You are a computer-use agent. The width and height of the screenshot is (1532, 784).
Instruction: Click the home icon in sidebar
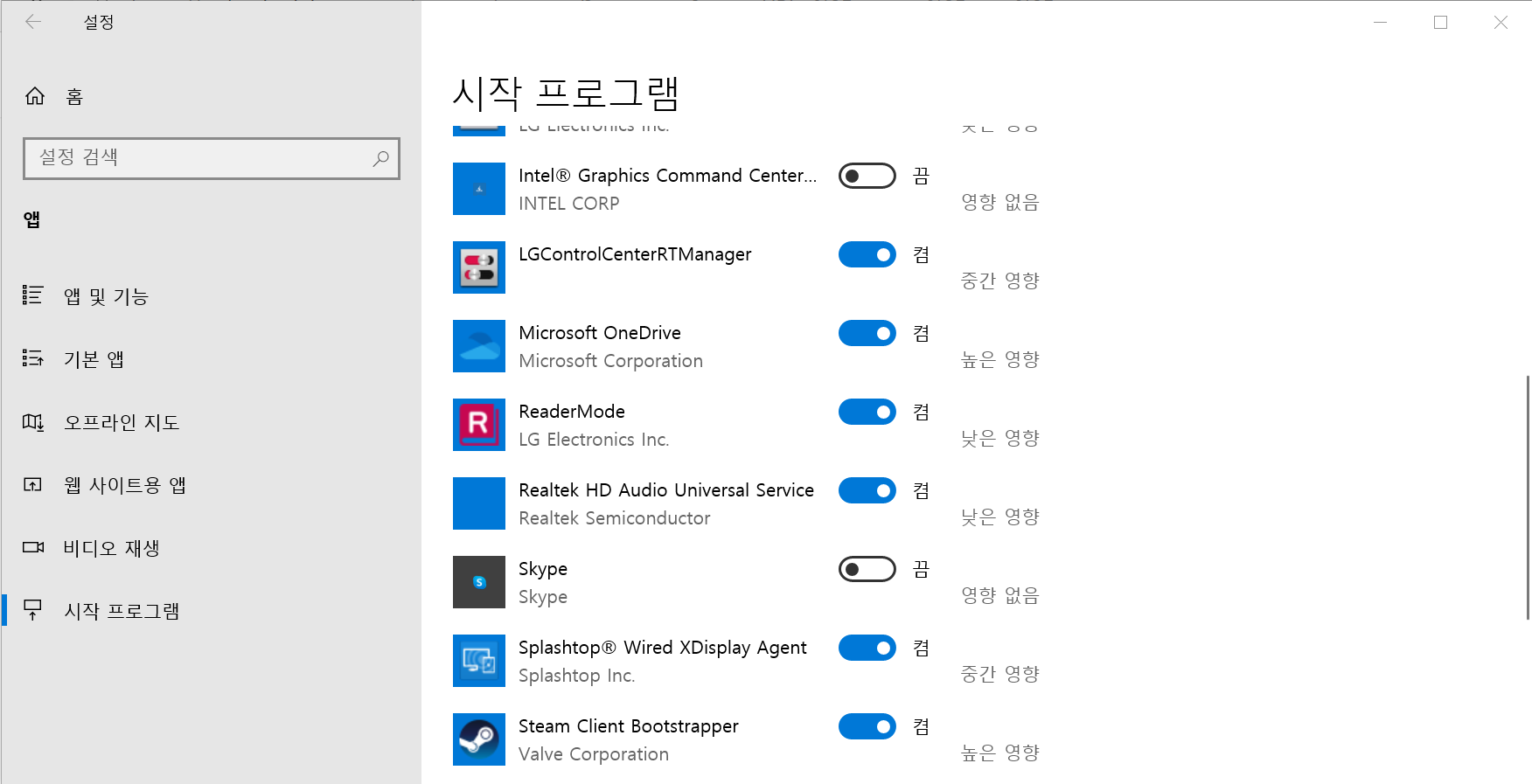click(35, 96)
